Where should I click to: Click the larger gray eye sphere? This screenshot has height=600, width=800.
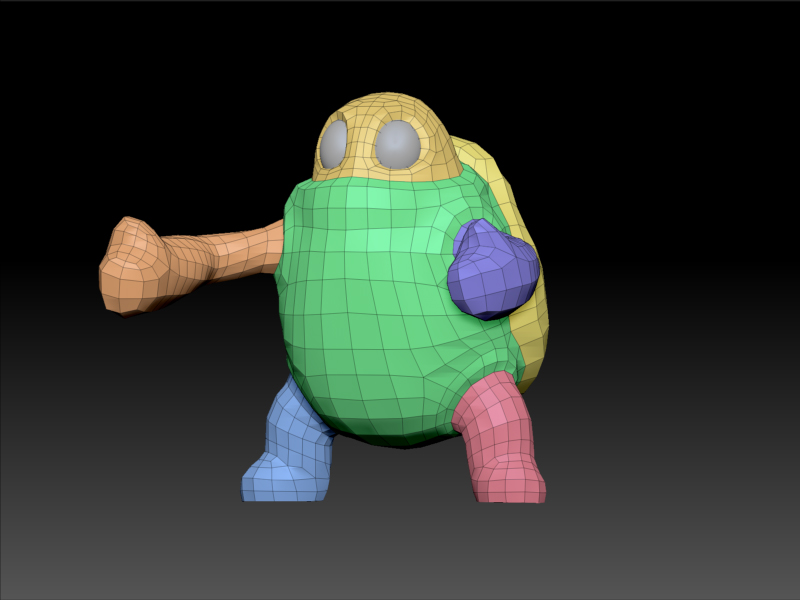pos(398,144)
